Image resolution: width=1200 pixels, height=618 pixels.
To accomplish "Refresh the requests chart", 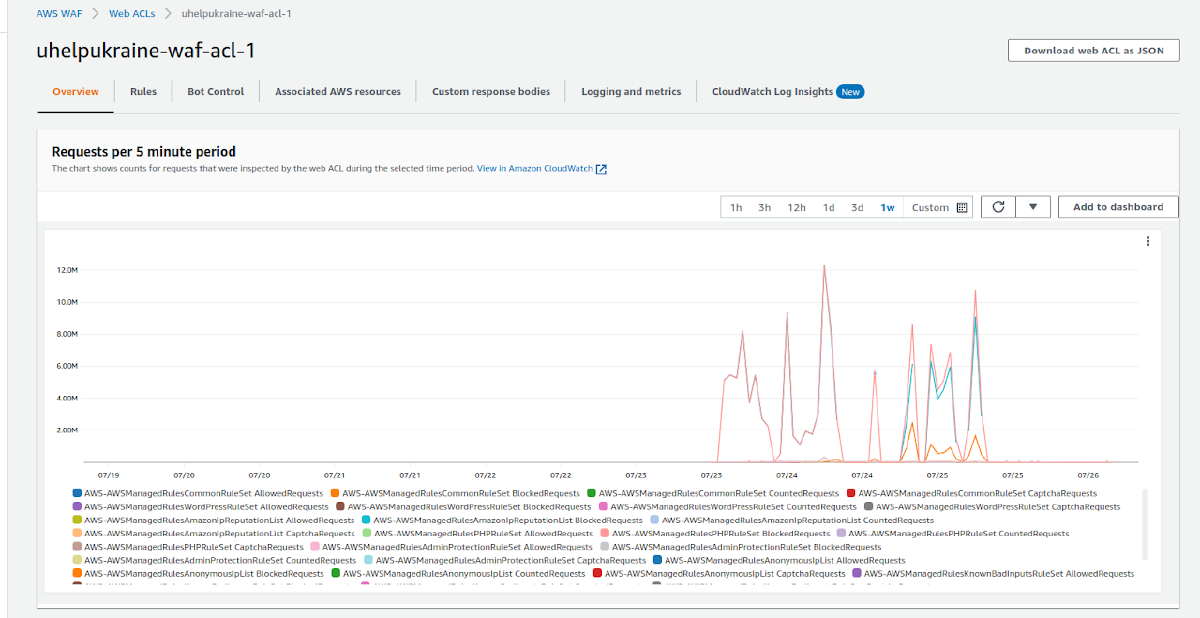I will click(997, 207).
